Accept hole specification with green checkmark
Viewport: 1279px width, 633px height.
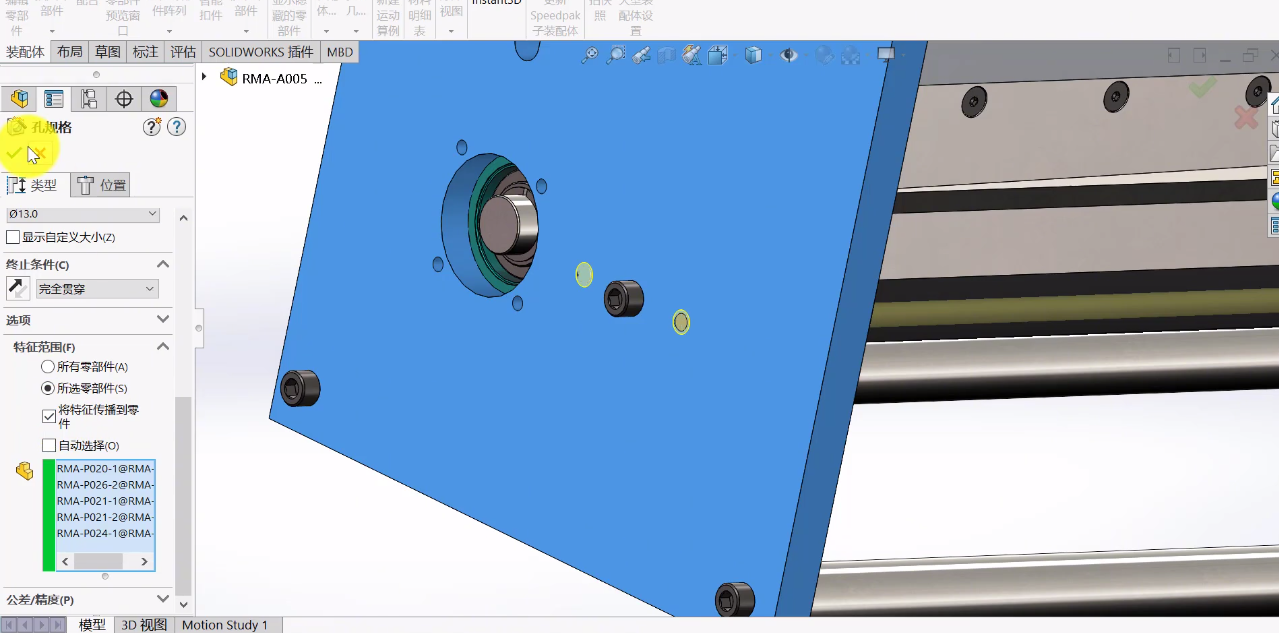point(14,153)
